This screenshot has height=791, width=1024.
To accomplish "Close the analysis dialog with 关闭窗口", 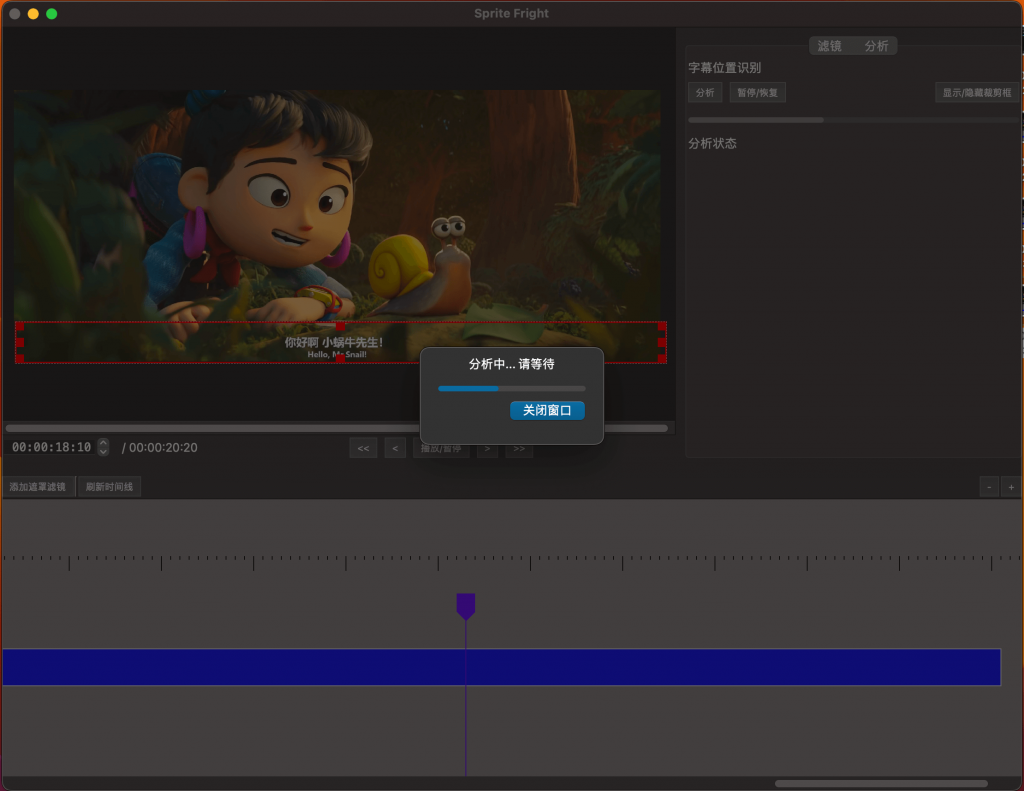I will pyautogui.click(x=547, y=410).
